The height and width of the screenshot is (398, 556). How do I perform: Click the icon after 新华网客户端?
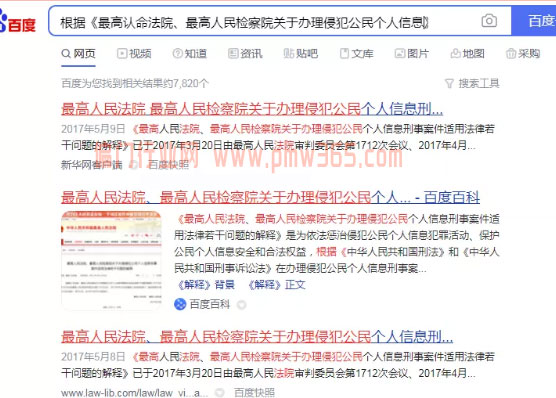(134, 165)
